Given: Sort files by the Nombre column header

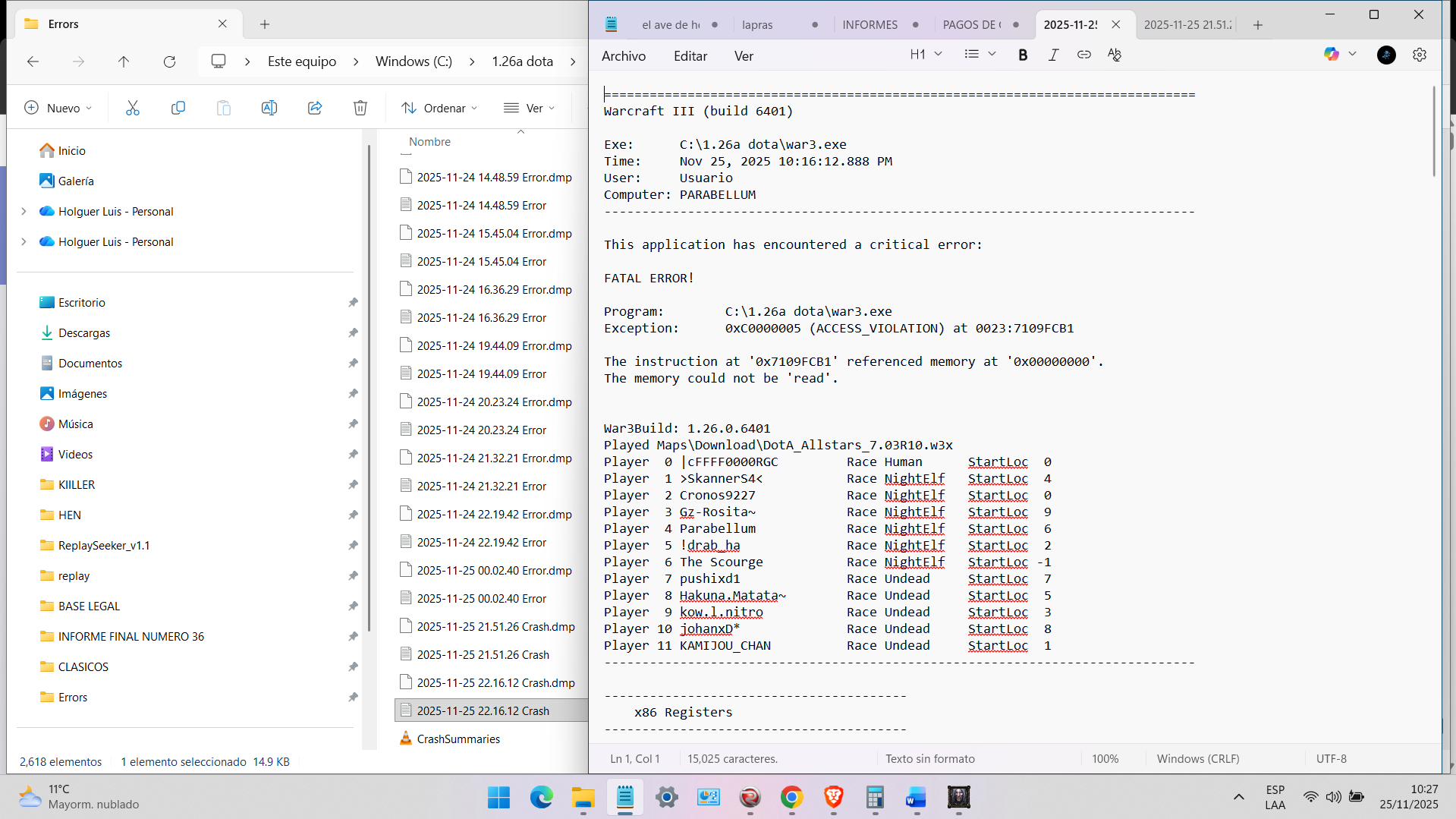Looking at the screenshot, I should 429,142.
